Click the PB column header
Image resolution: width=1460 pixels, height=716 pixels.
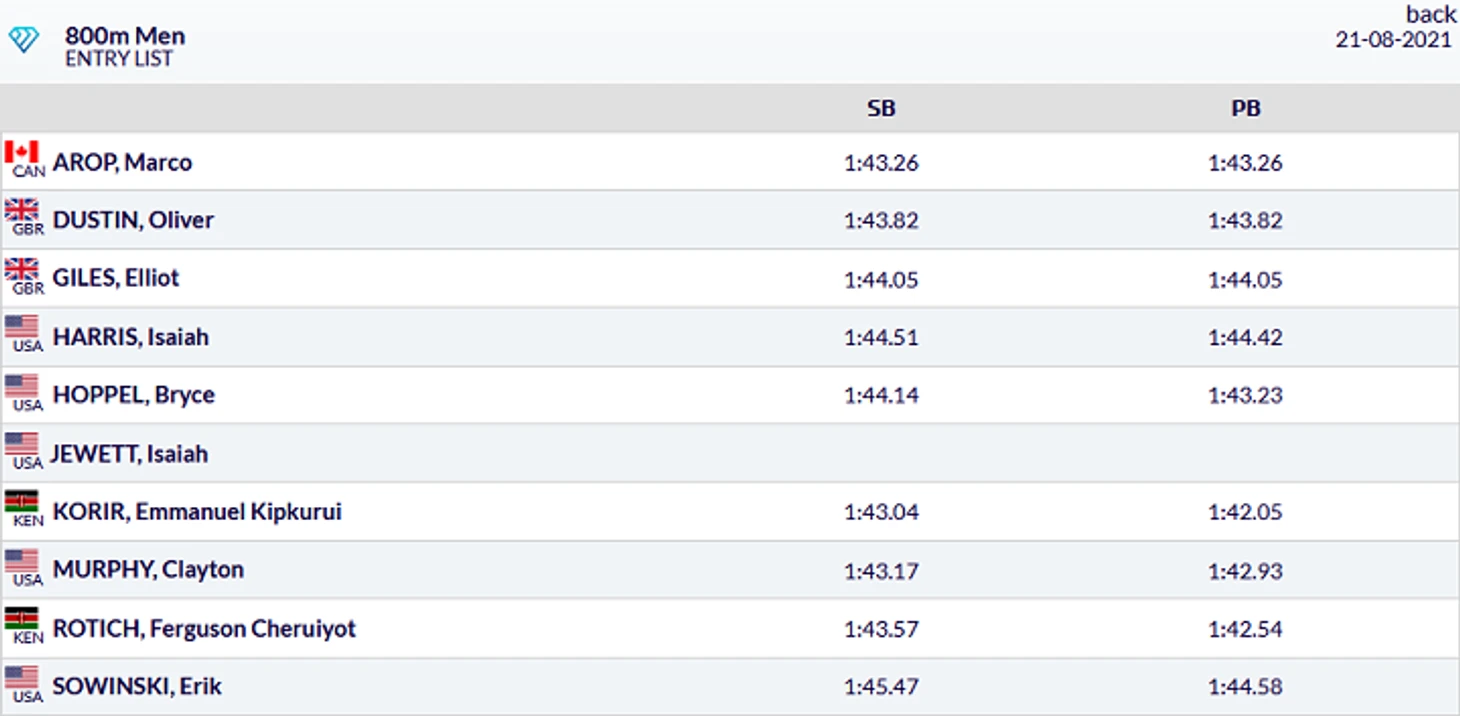pyautogui.click(x=1245, y=109)
